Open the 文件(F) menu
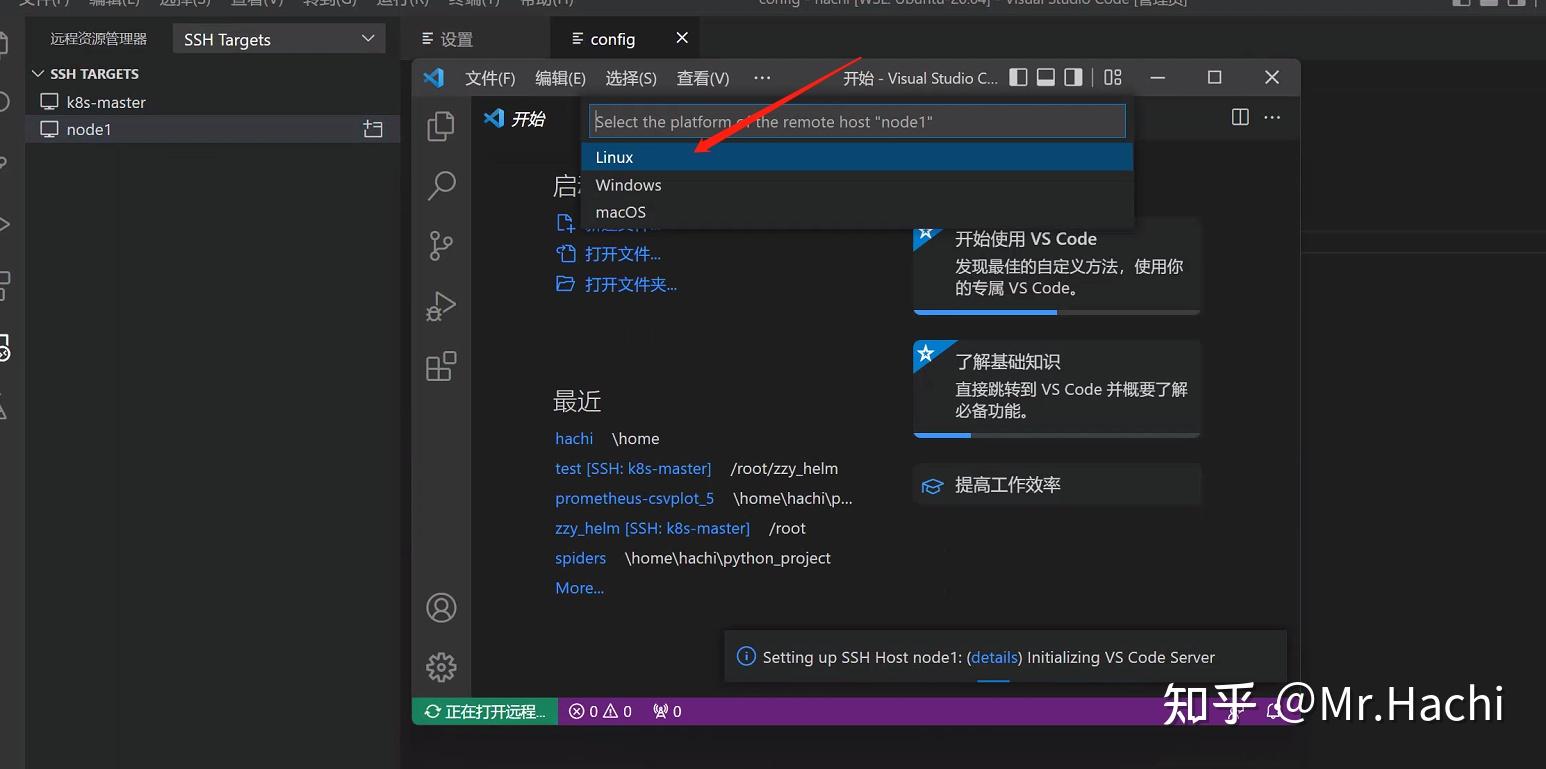 click(x=490, y=77)
